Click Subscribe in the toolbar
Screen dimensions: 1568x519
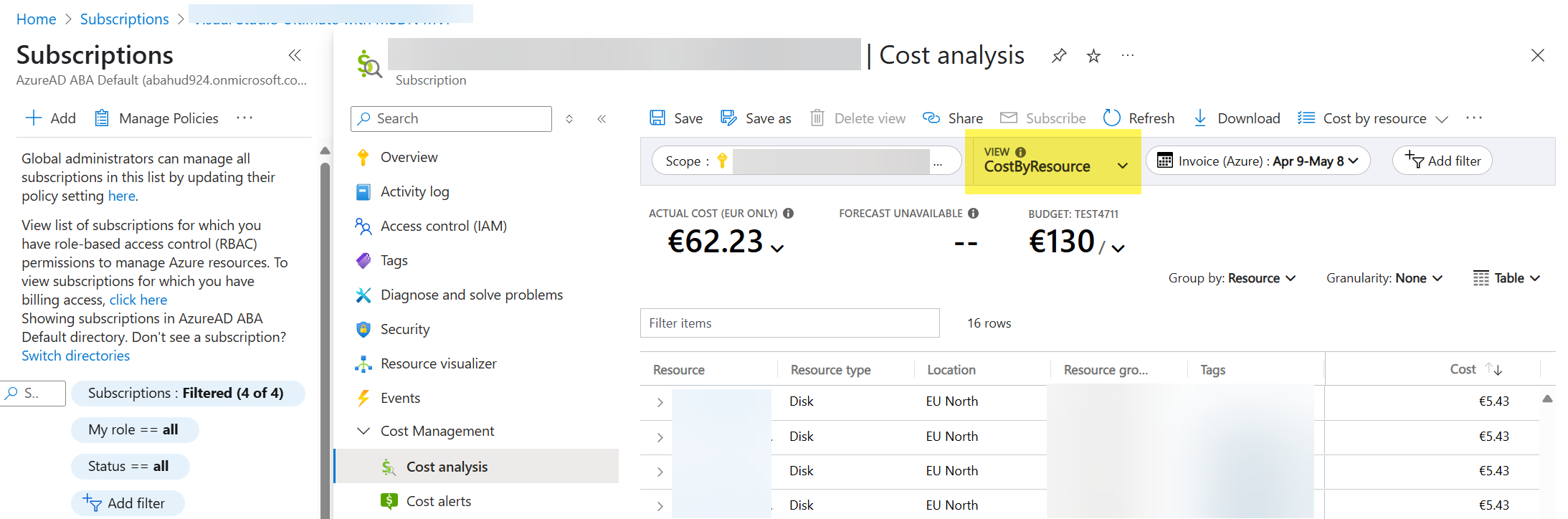(x=1042, y=118)
